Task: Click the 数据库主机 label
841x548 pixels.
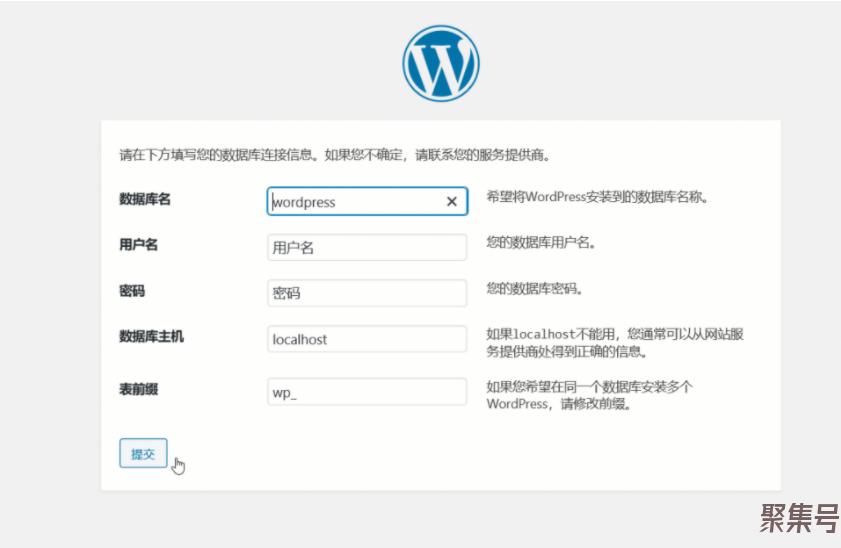Action: (x=151, y=336)
